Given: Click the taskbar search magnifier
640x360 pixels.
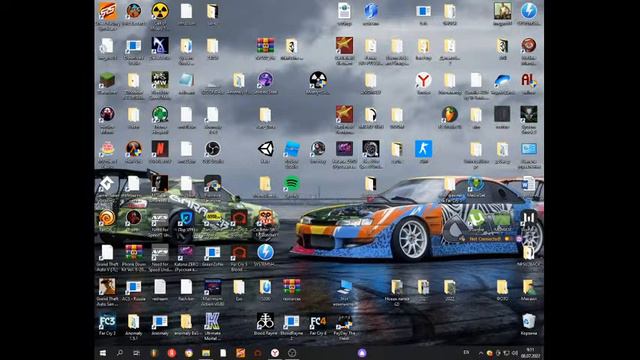Looking at the screenshot, I should coord(120,353).
